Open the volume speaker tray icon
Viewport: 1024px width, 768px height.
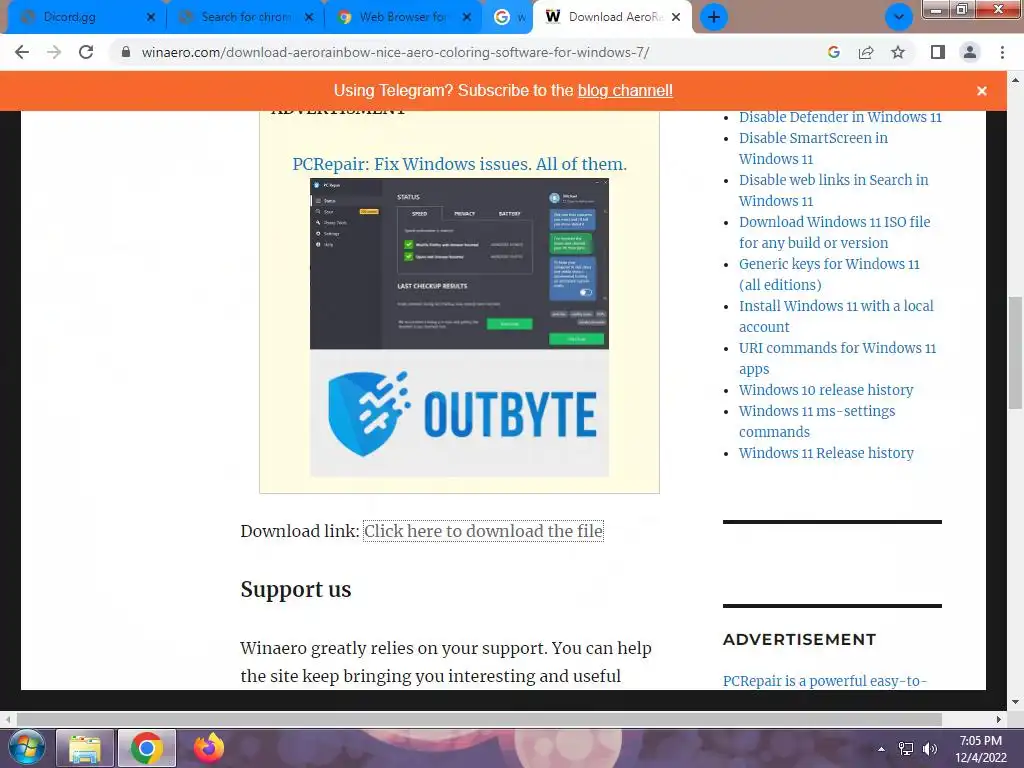(929, 749)
